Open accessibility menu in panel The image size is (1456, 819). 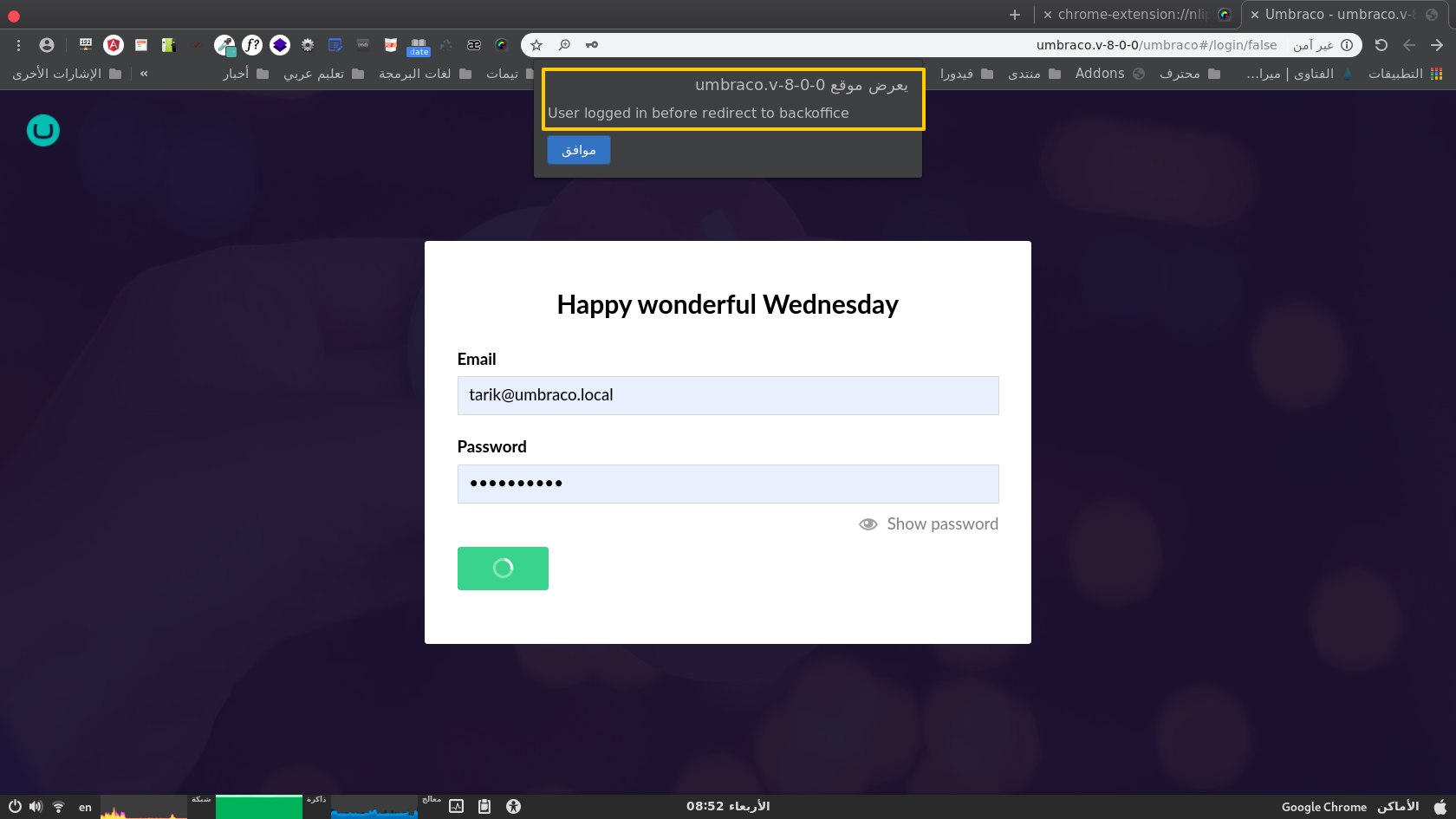(514, 807)
